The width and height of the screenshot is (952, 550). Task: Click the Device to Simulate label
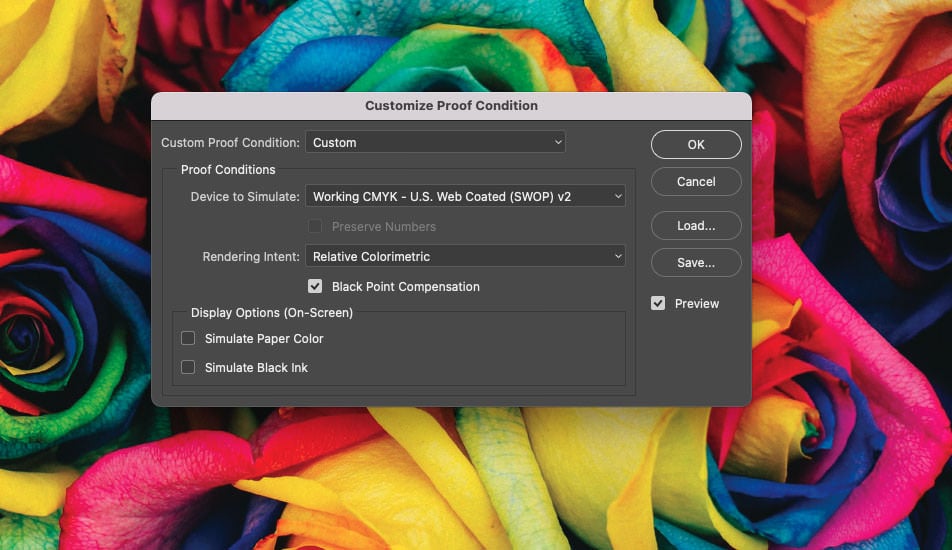tap(245, 197)
